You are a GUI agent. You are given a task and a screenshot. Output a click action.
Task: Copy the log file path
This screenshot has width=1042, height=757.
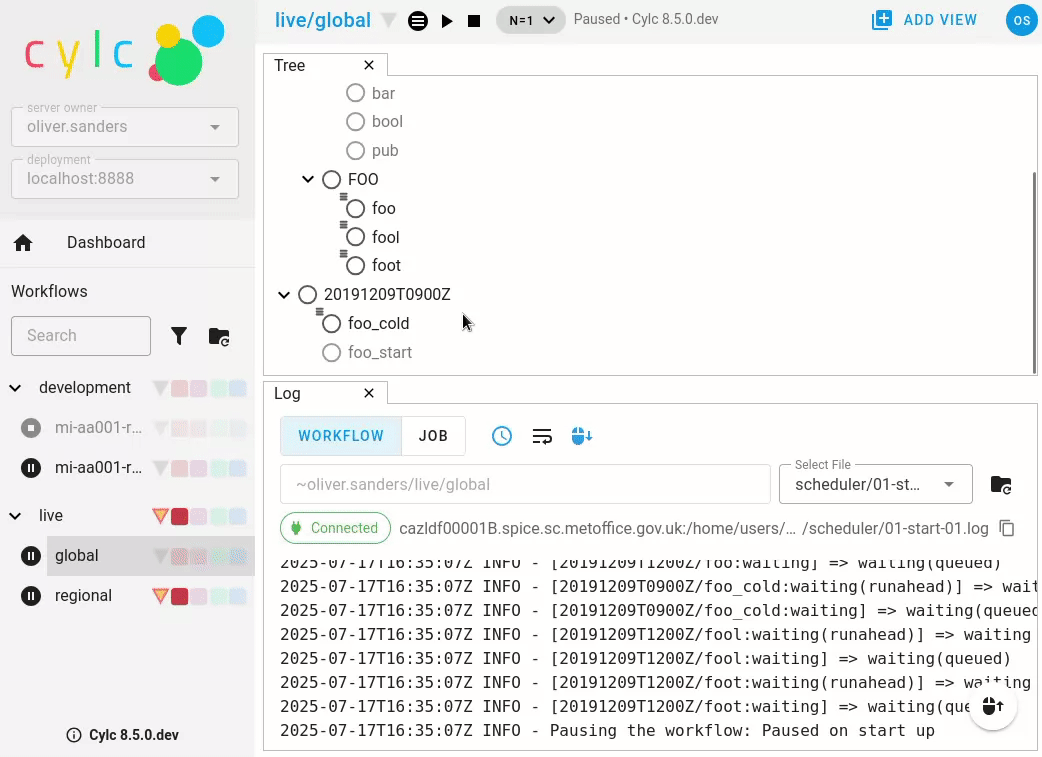(1007, 528)
